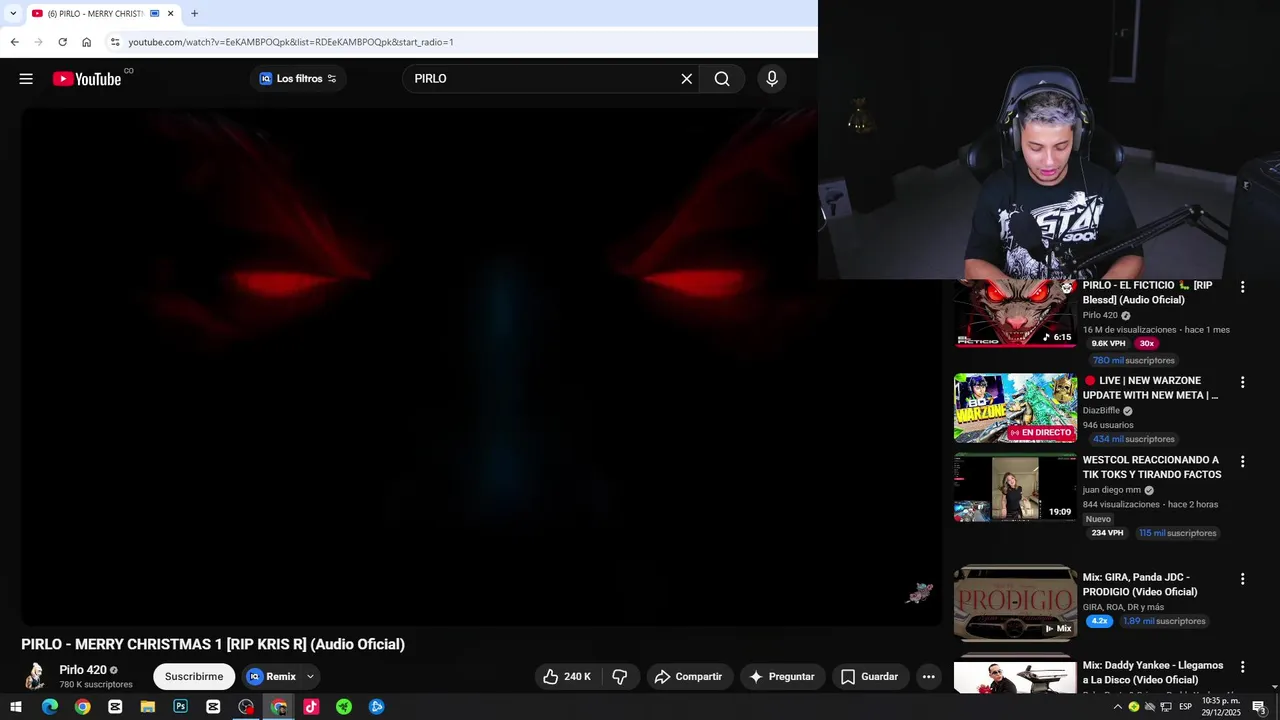Open Mix: GIRA, Panda JDC PRODIGIO thumbnail
Viewport: 1280px width, 720px height.
point(1015,603)
